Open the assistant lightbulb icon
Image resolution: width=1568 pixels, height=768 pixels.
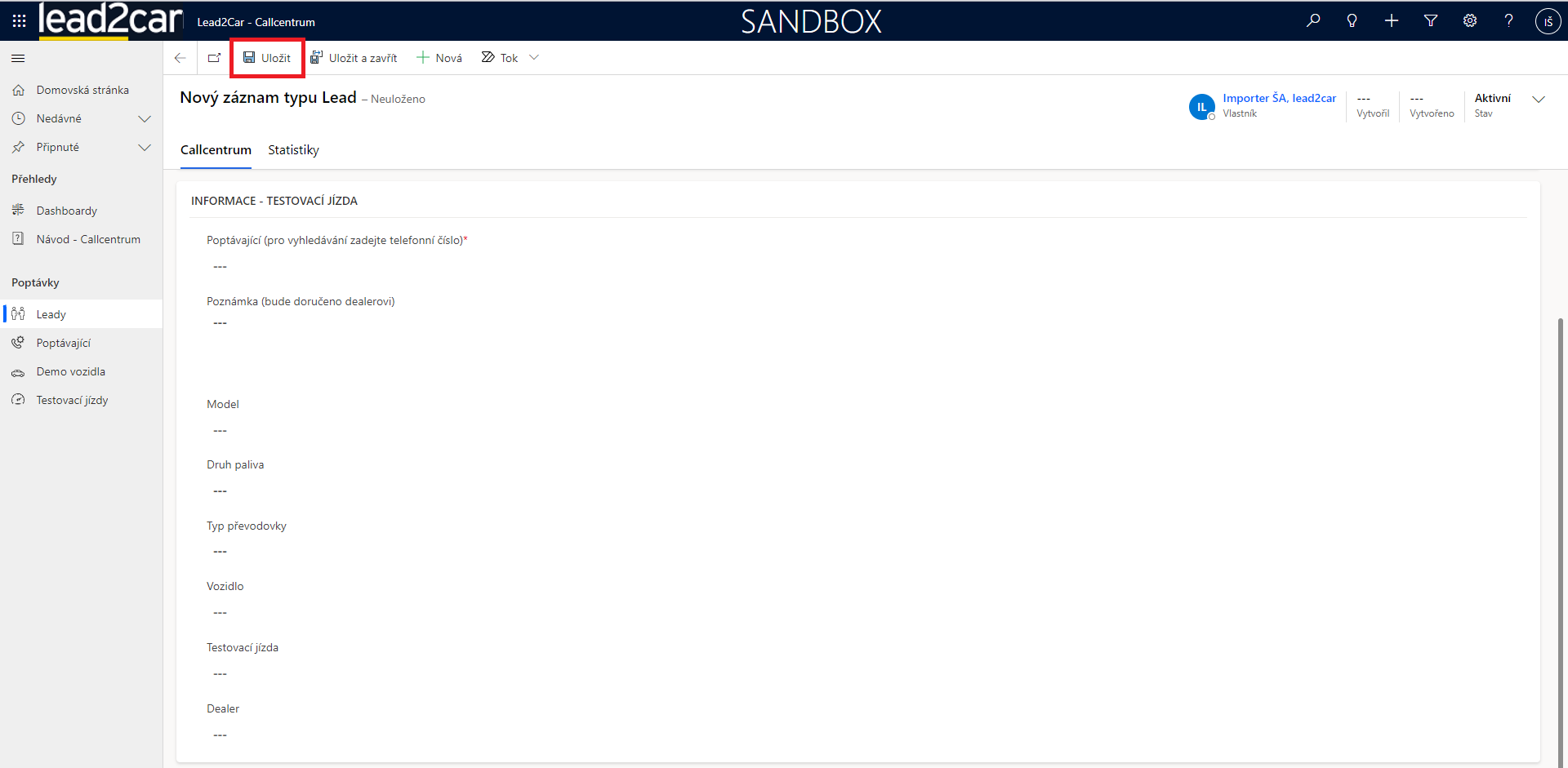coord(1352,21)
